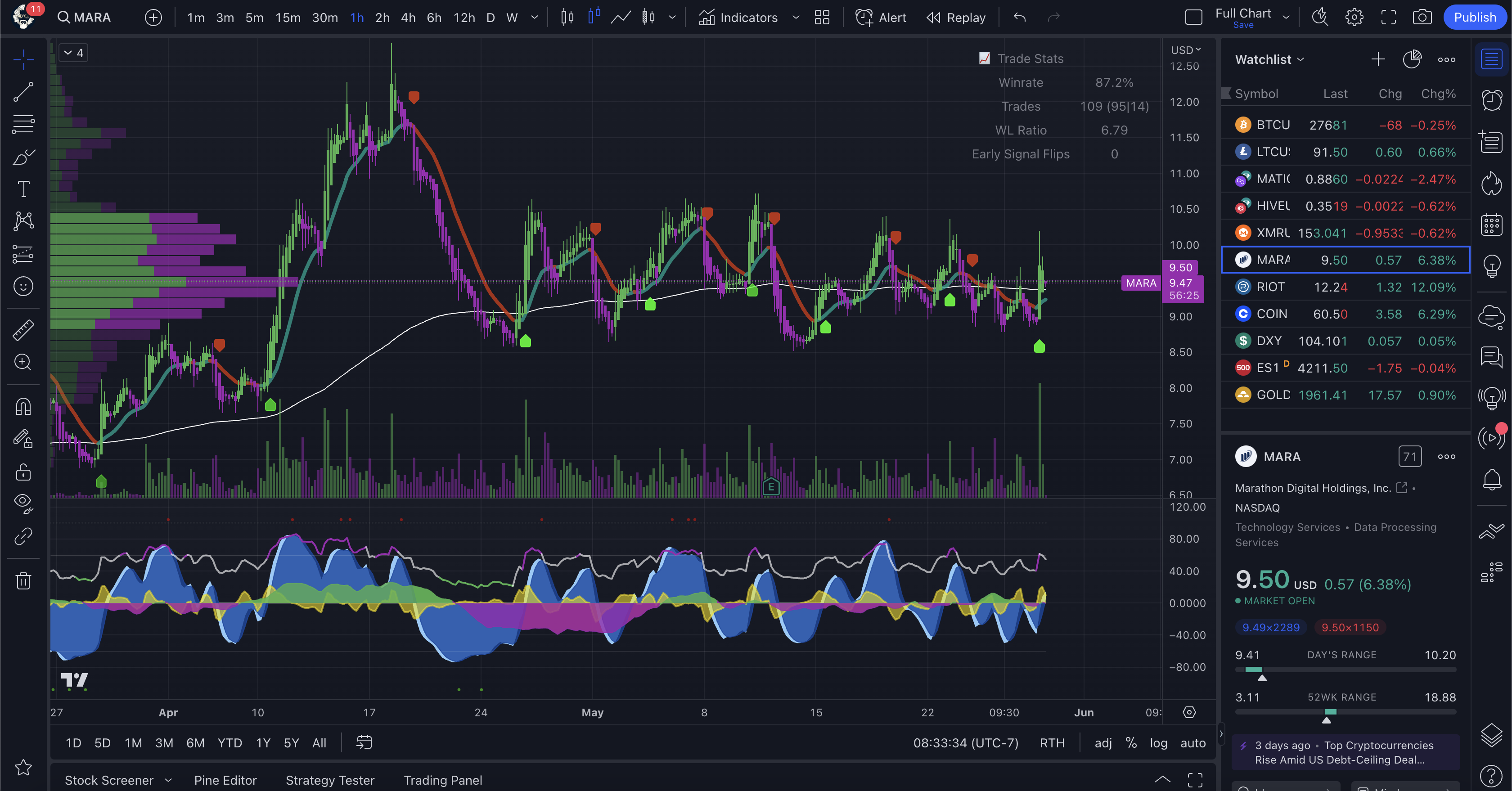Toggle auto scale
The image size is (1512, 791).
1192,743
